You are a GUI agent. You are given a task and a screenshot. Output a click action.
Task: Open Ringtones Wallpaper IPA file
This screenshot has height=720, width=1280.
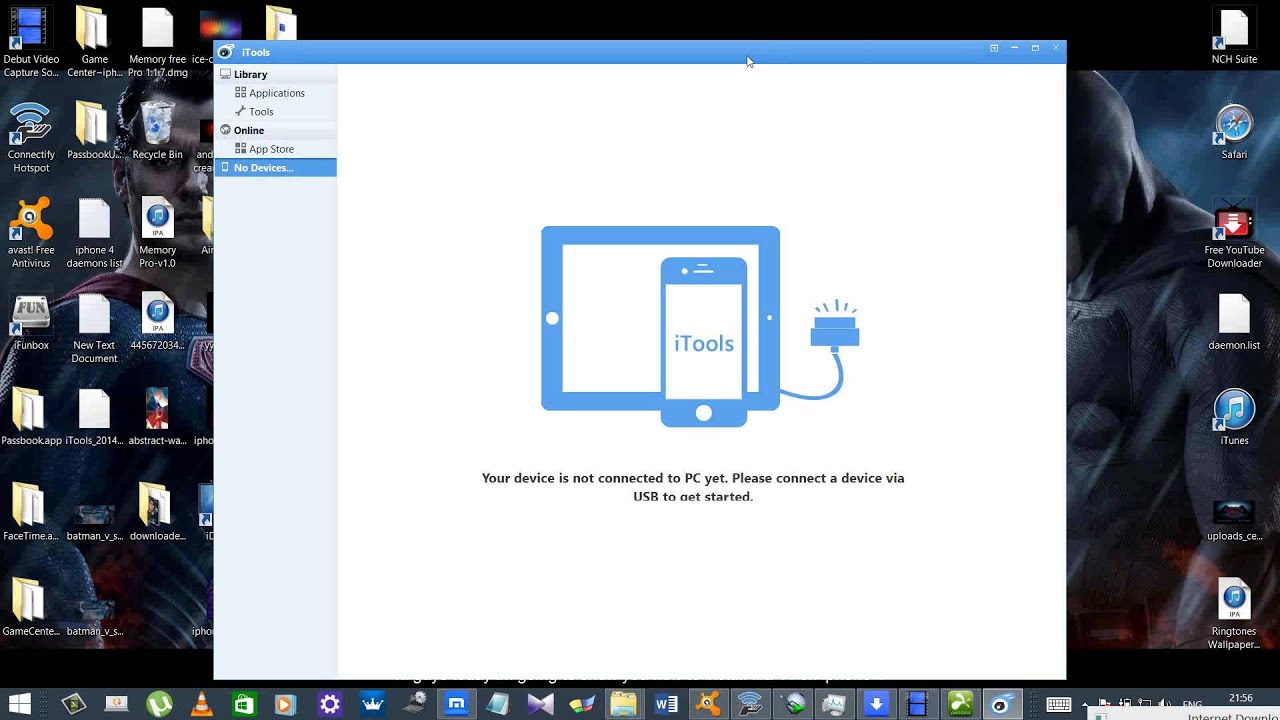coord(1234,614)
